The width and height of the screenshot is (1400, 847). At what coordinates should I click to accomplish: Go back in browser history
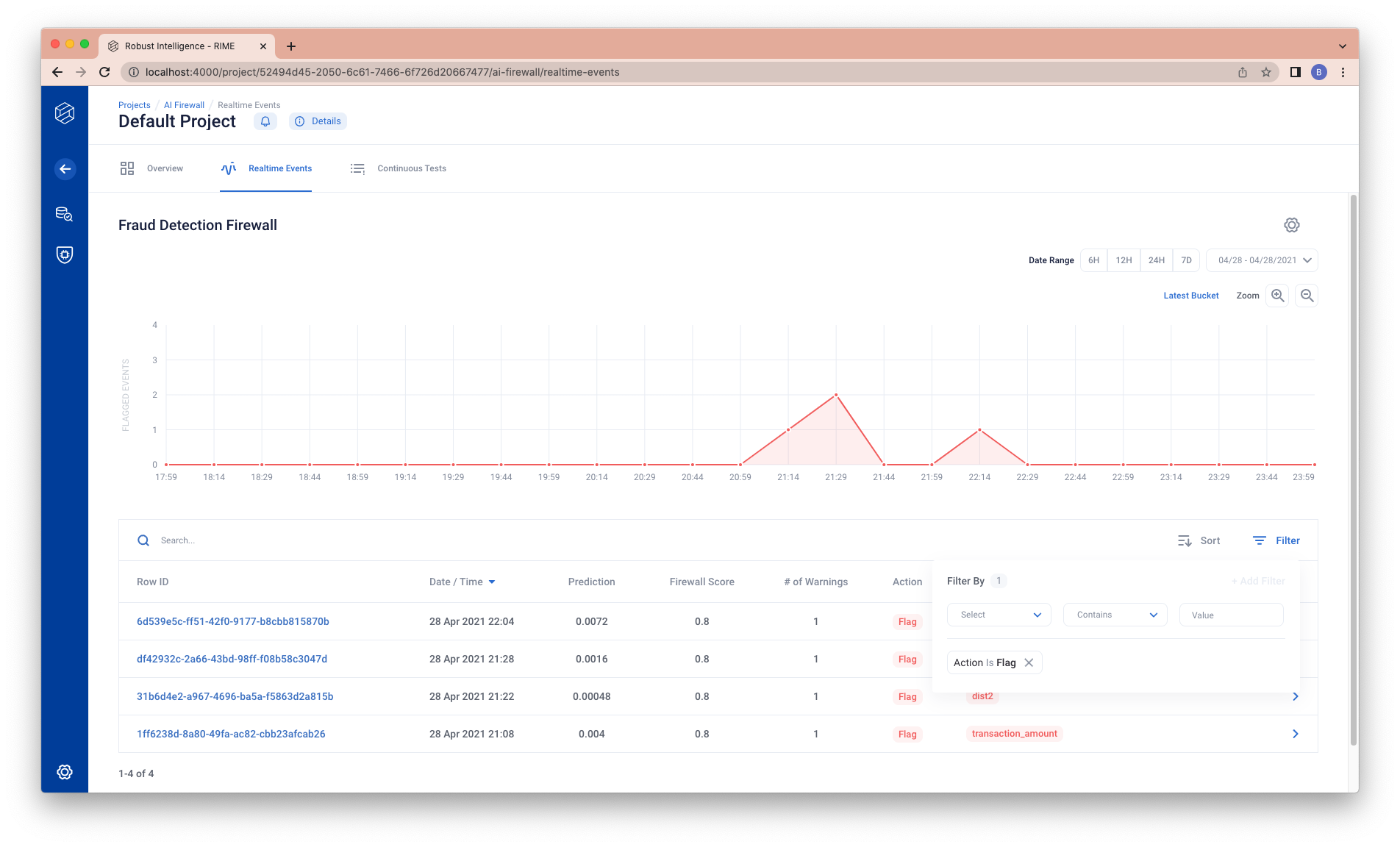click(x=57, y=72)
